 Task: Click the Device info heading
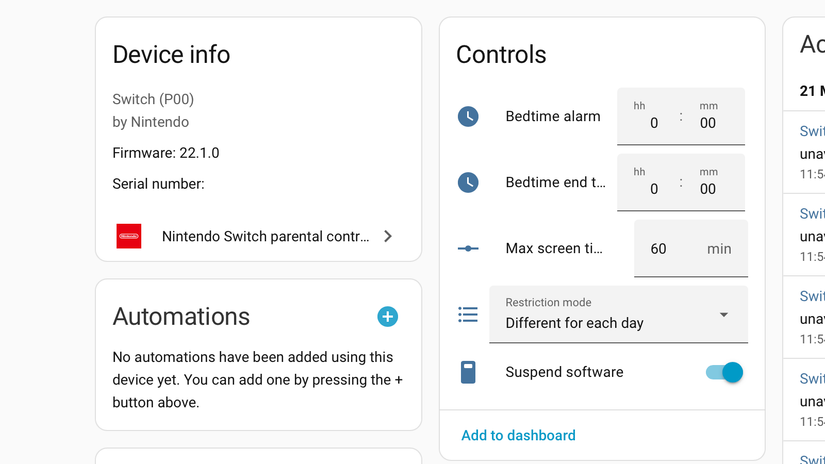[x=172, y=55]
